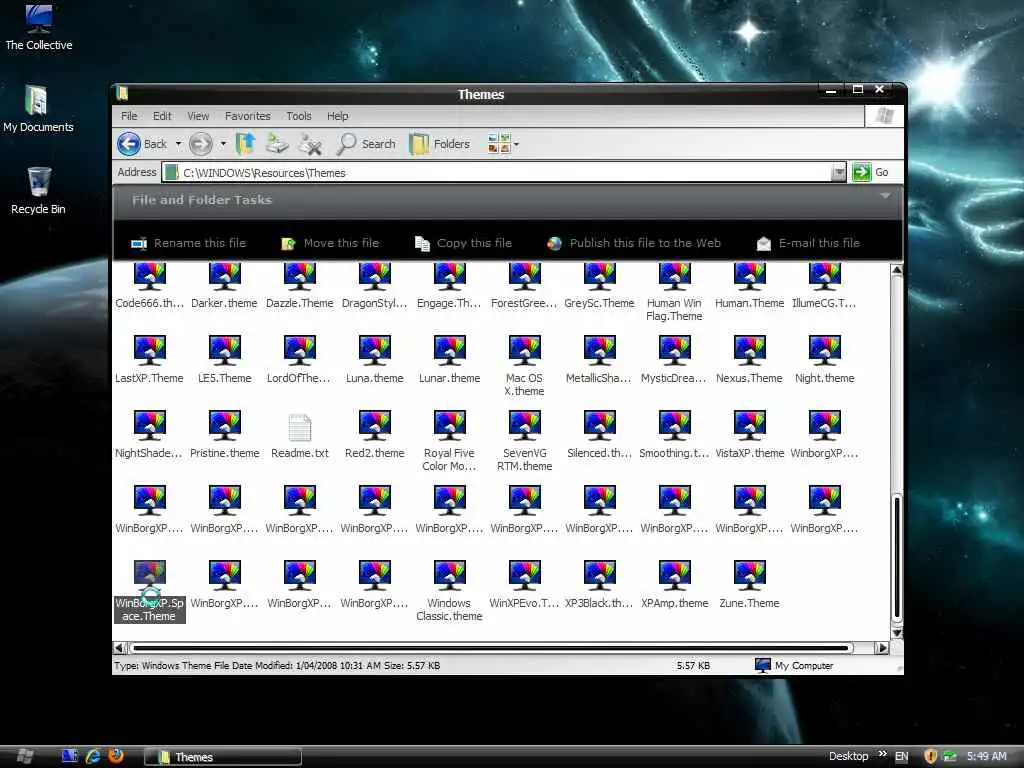
Task: Click the Forward navigation arrow
Action: (201, 144)
